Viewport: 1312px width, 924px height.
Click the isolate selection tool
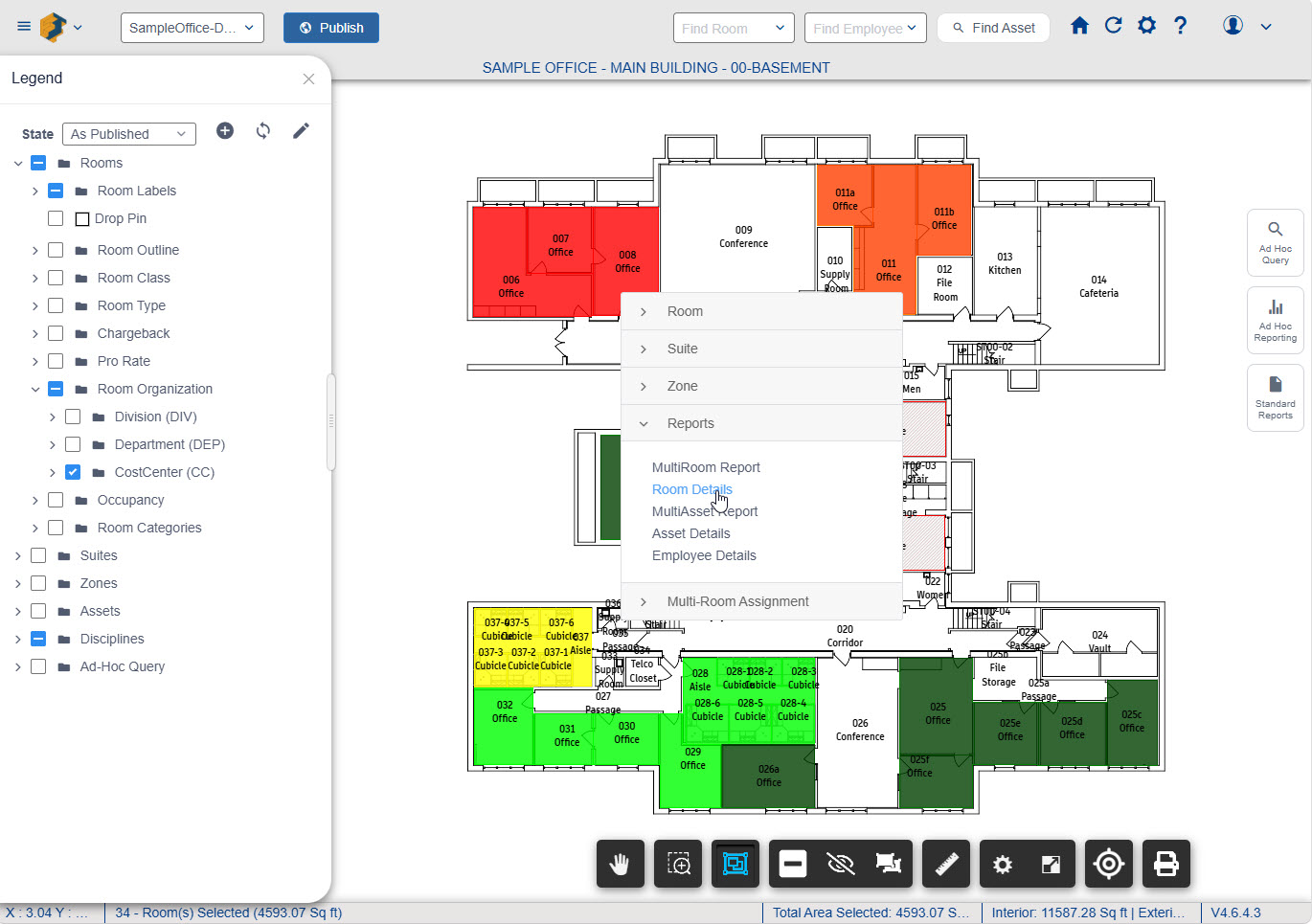[x=889, y=864]
